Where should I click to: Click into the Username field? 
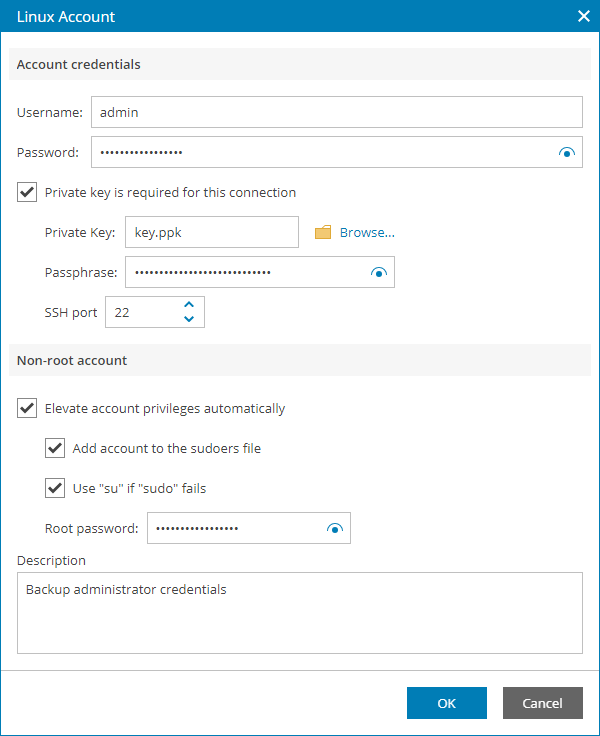point(336,112)
